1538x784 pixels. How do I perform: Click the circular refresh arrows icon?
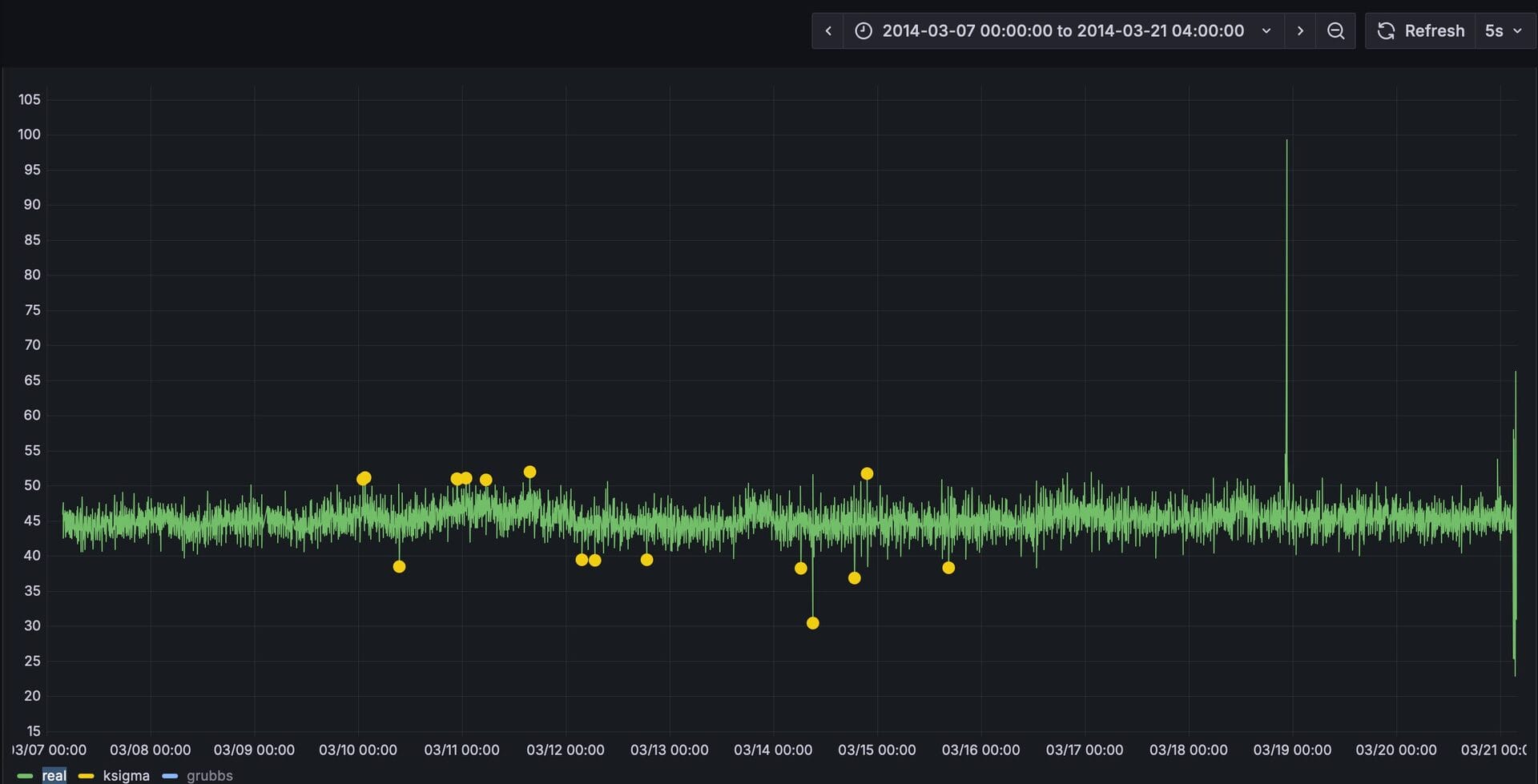tap(1386, 31)
